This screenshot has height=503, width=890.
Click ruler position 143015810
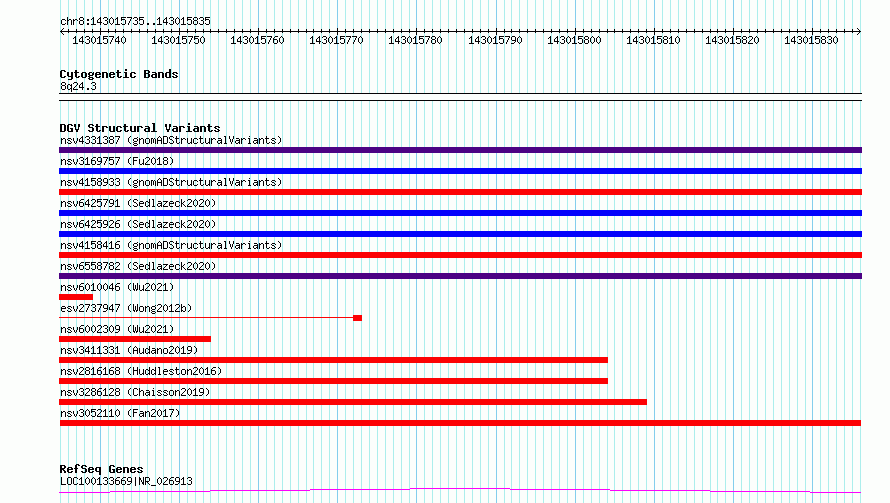coord(653,40)
